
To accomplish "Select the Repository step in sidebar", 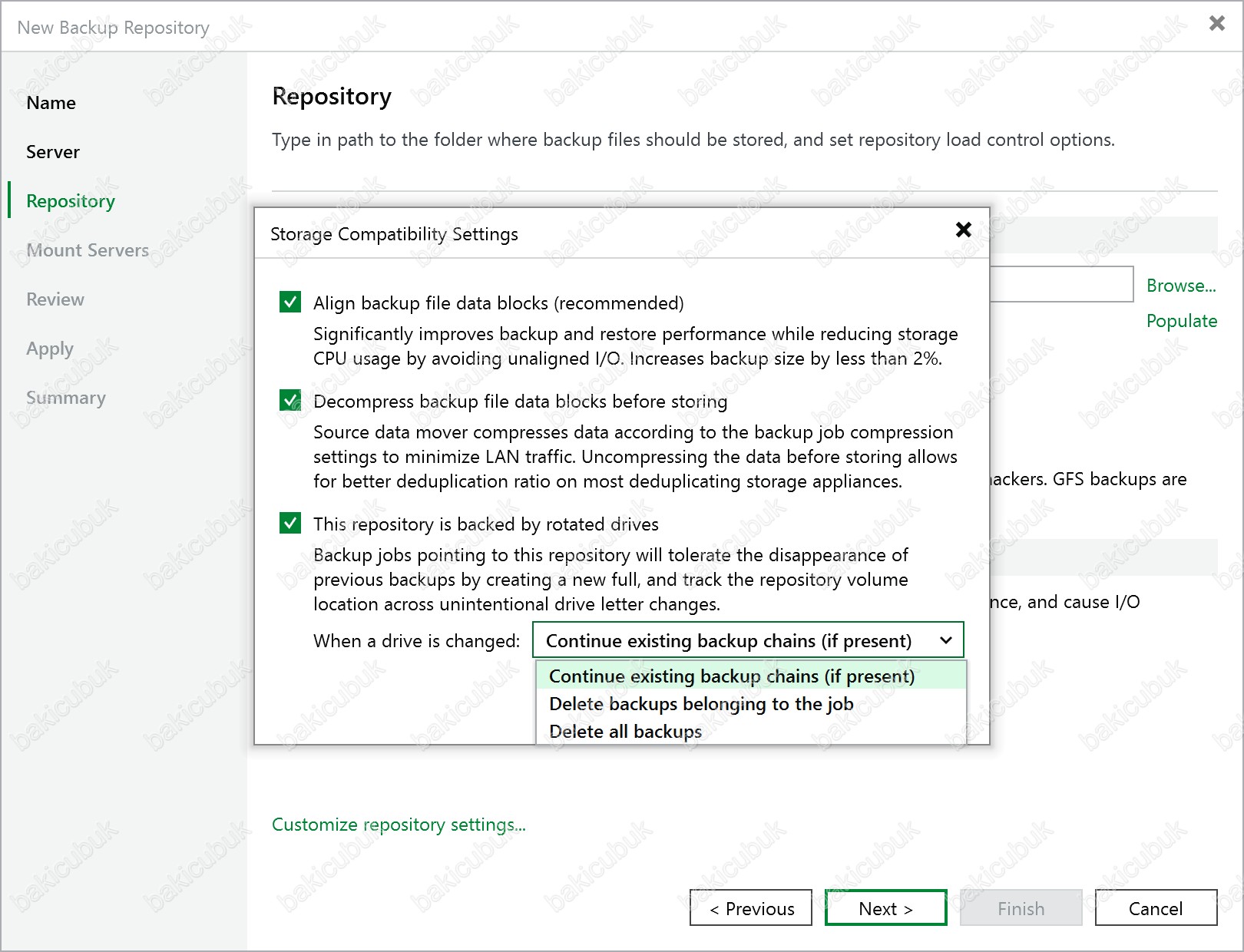I will point(71,201).
